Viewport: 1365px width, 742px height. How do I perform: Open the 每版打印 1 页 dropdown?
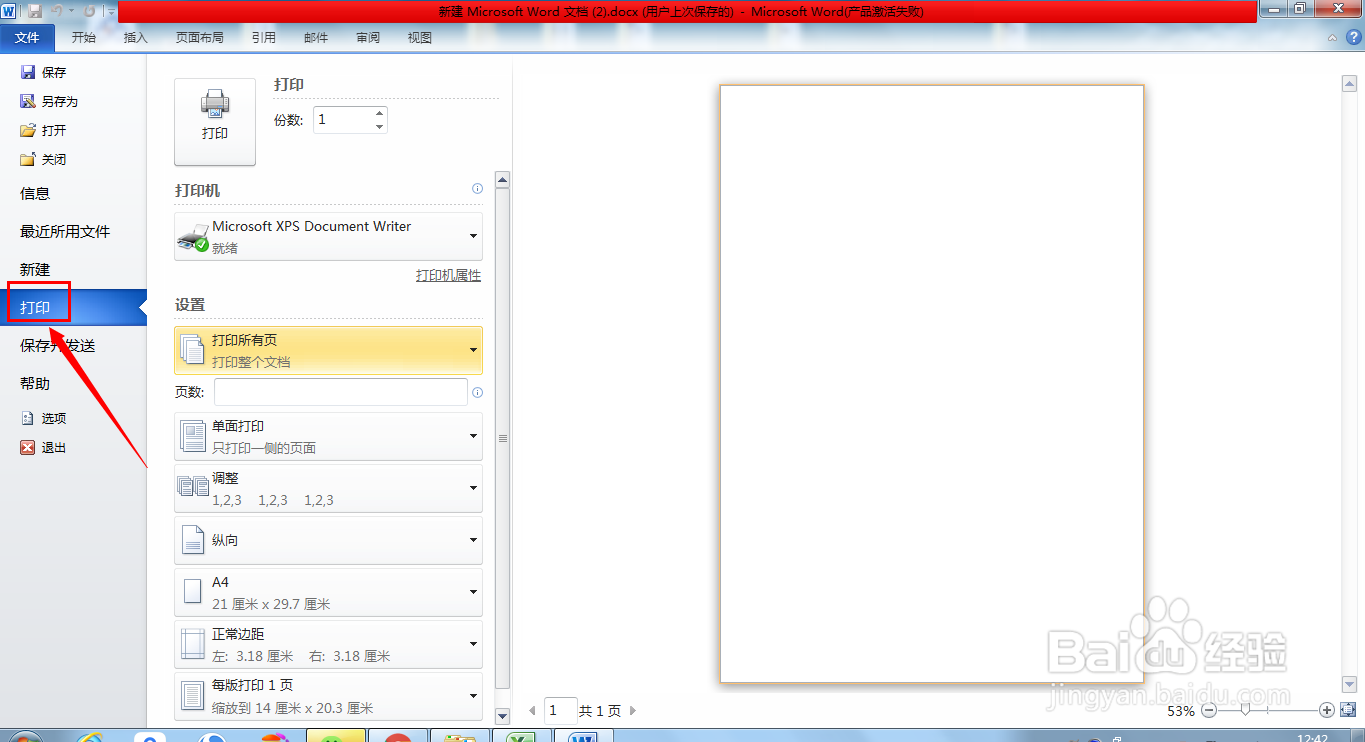point(328,696)
